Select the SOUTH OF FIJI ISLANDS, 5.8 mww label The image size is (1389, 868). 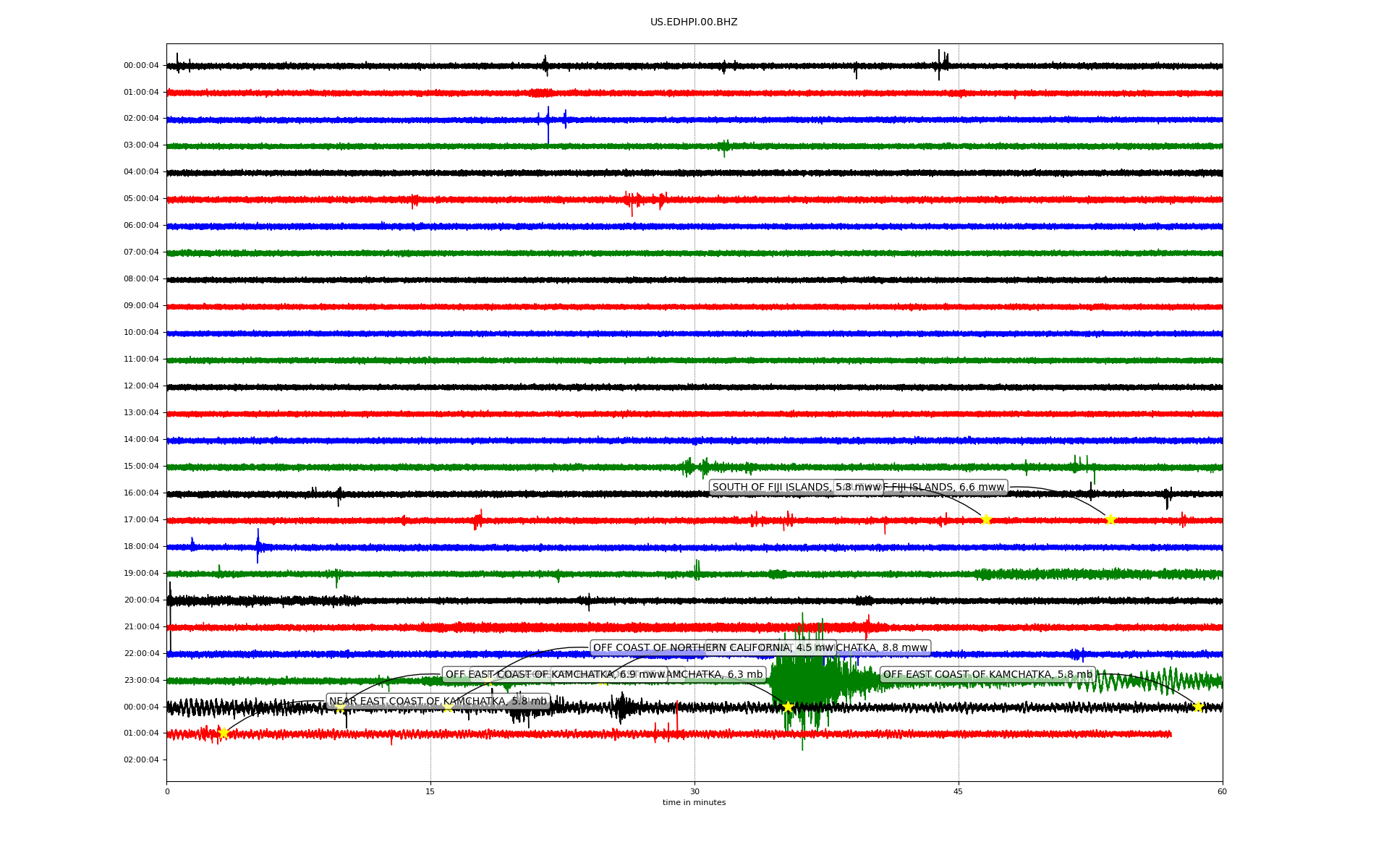(x=796, y=487)
